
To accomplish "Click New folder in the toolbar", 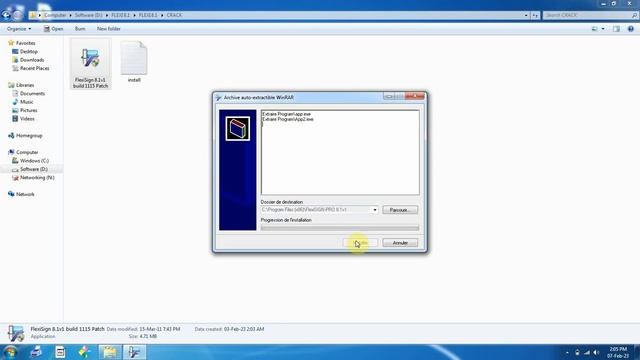I will tap(109, 29).
